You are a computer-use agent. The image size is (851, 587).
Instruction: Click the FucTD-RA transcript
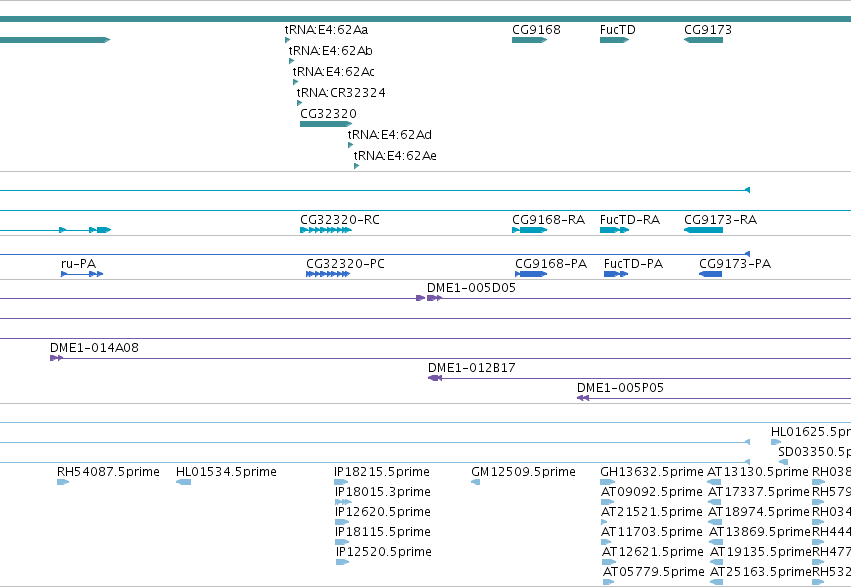point(614,230)
